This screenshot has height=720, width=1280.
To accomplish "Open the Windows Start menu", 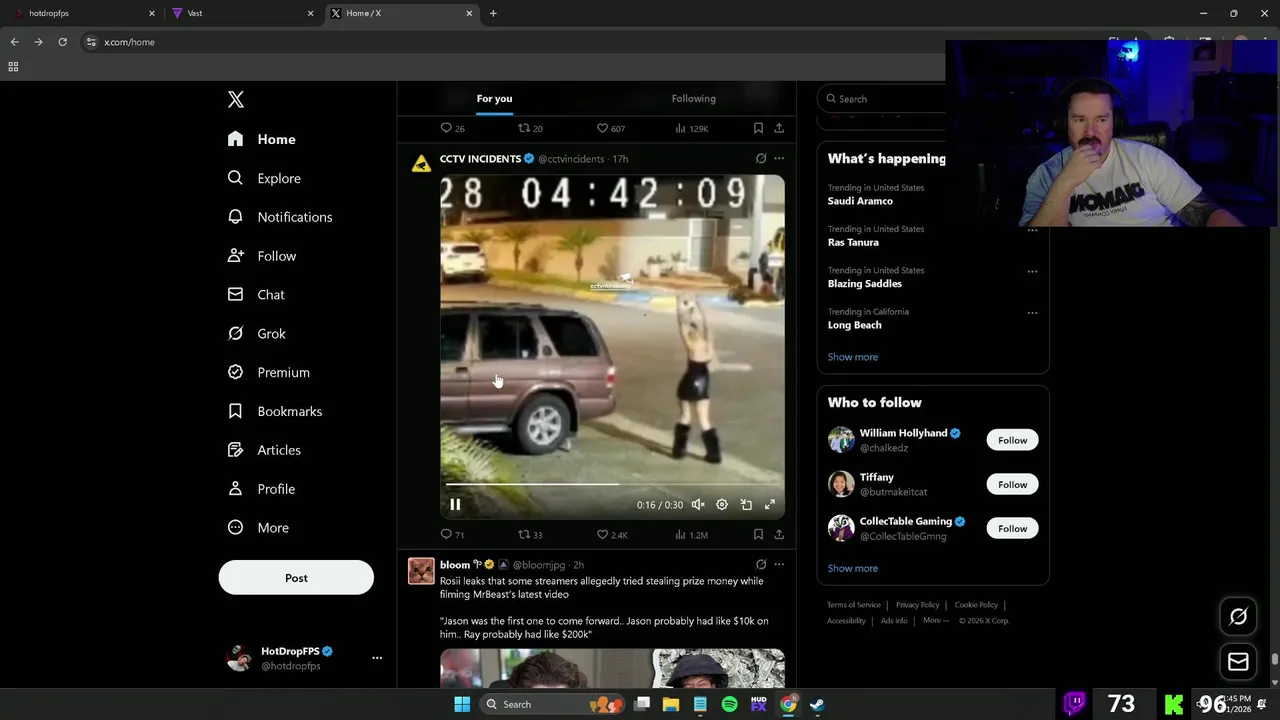I will pyautogui.click(x=462, y=704).
